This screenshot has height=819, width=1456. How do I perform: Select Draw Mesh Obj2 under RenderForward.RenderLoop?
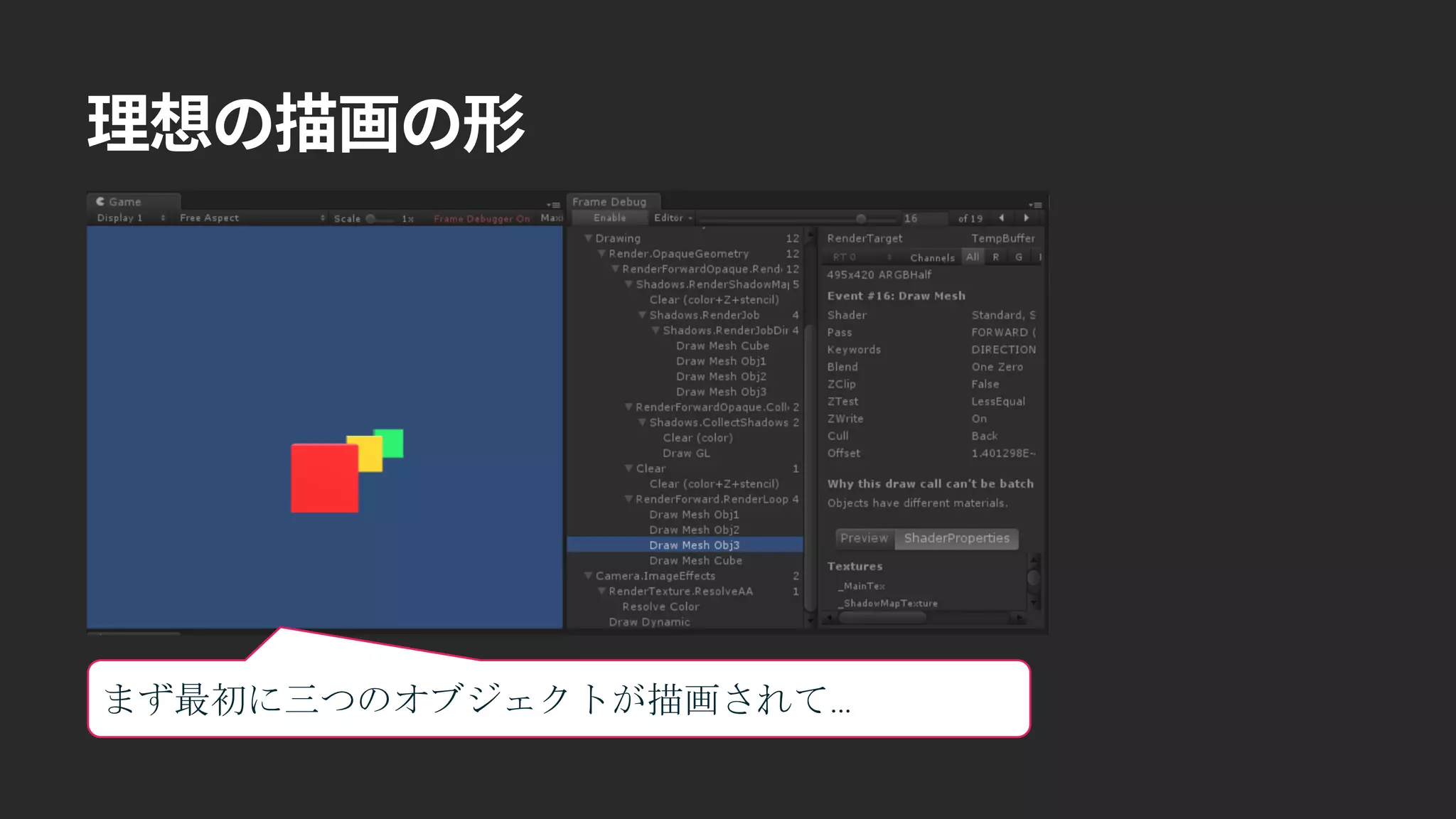coord(694,530)
